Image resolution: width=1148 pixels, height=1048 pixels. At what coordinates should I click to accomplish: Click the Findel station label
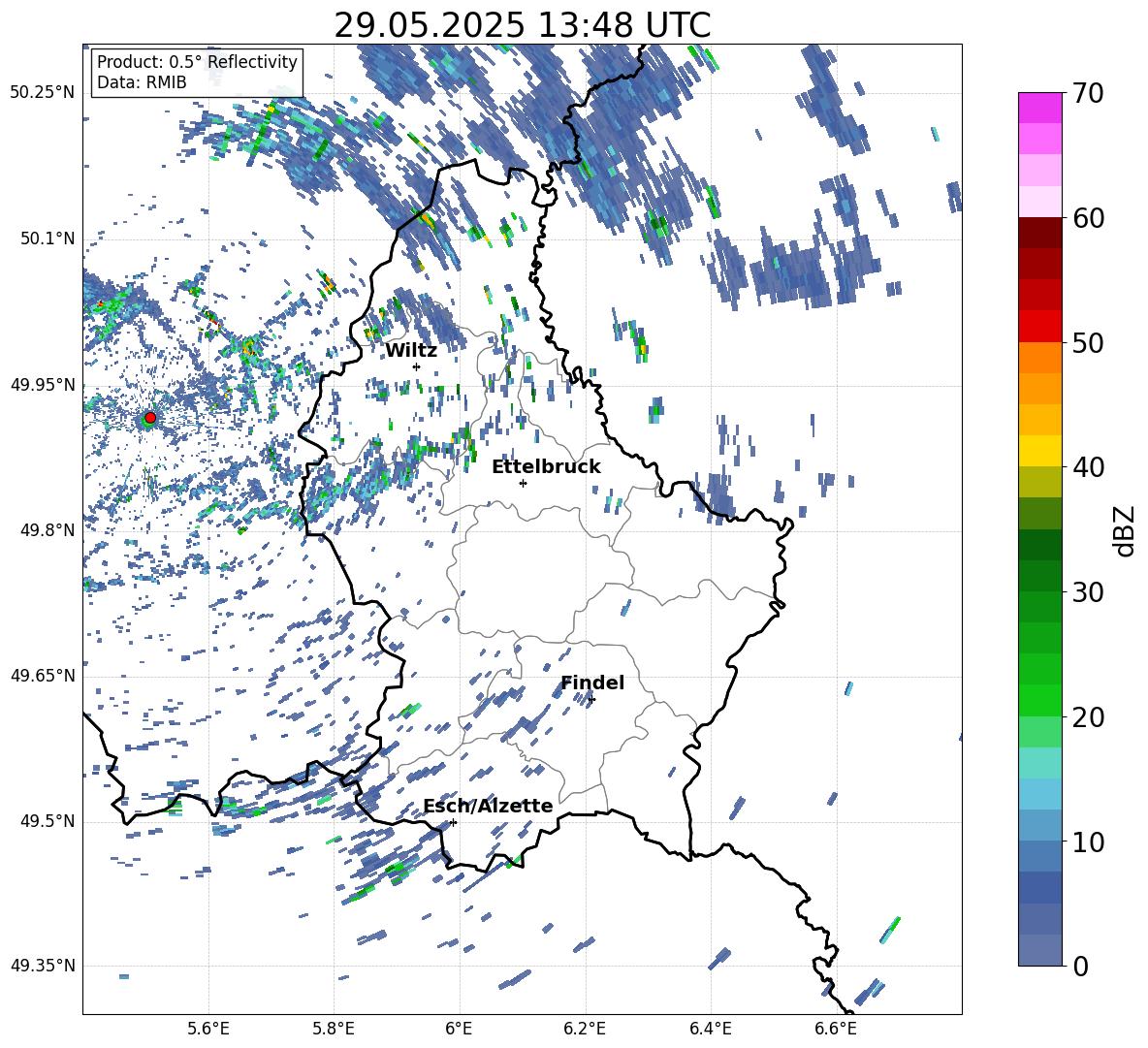[592, 683]
